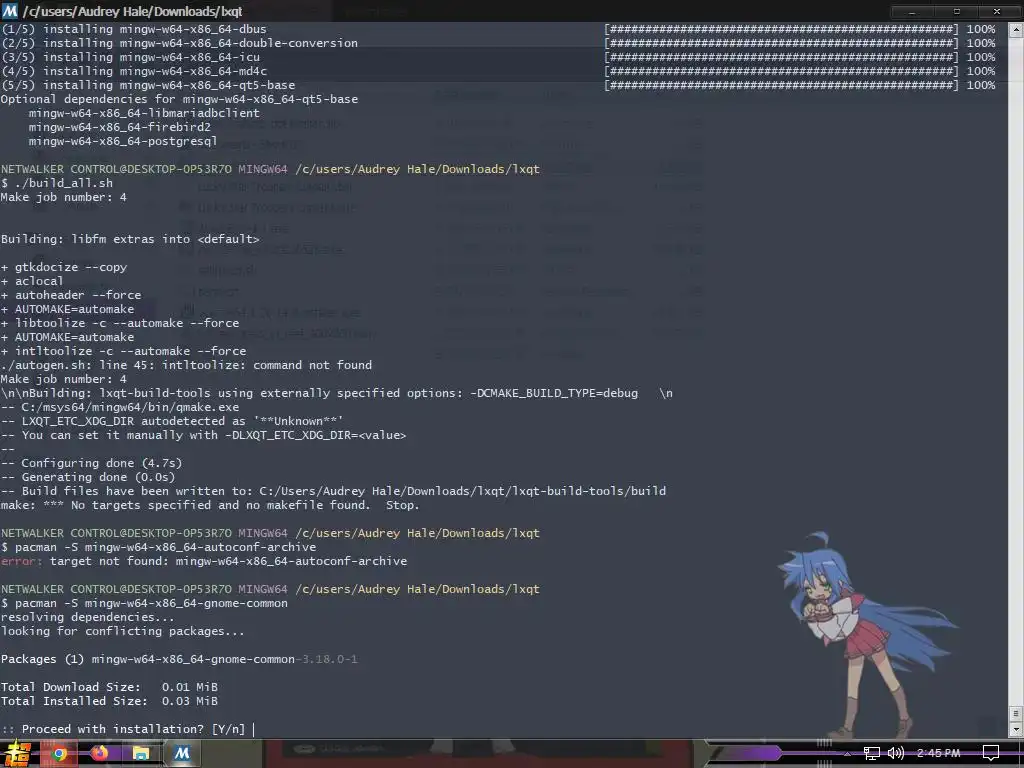
Task: Click 'resolving dependencies...' line
Action: point(88,617)
